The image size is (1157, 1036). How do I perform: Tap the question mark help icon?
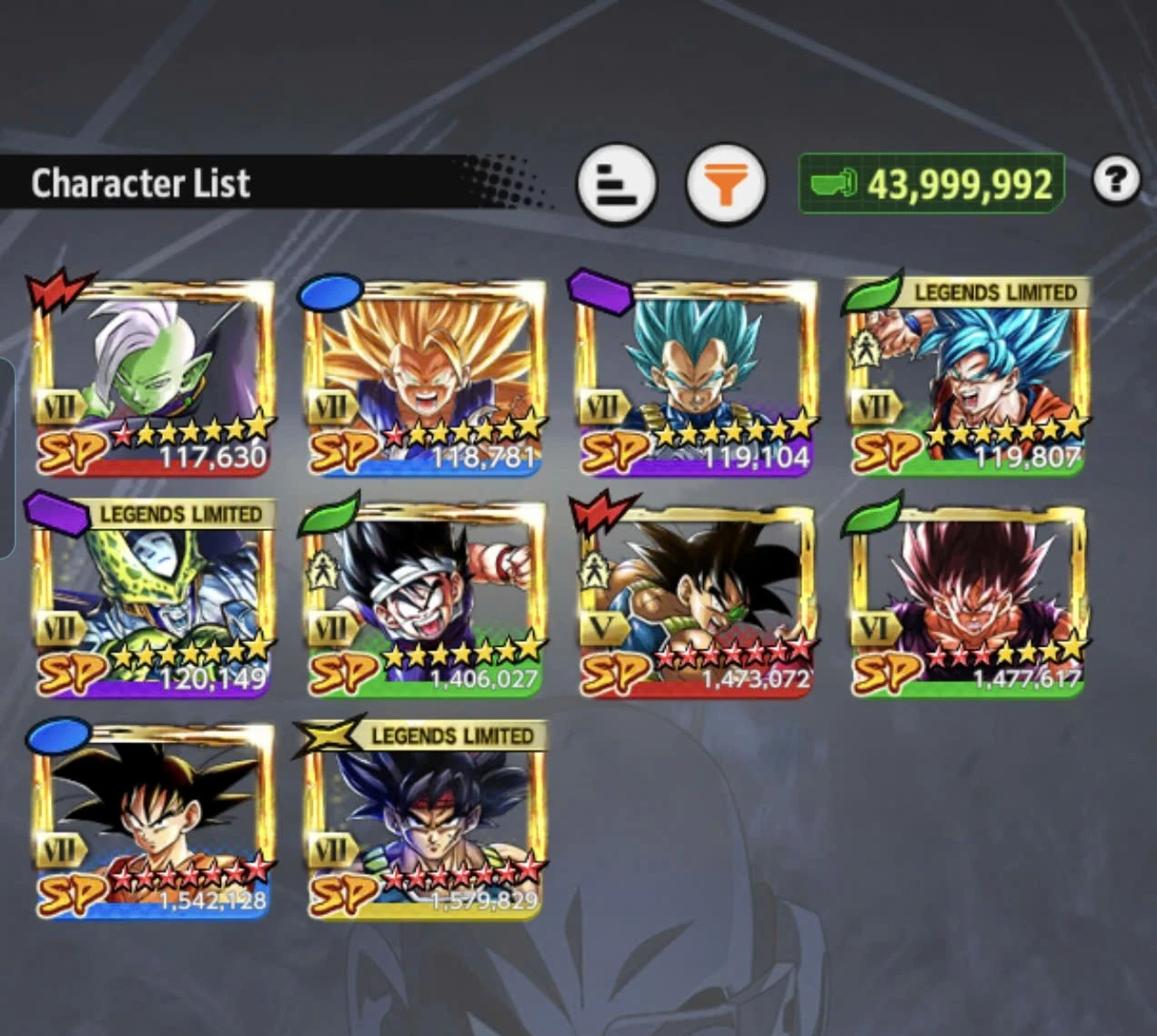click(x=1116, y=180)
